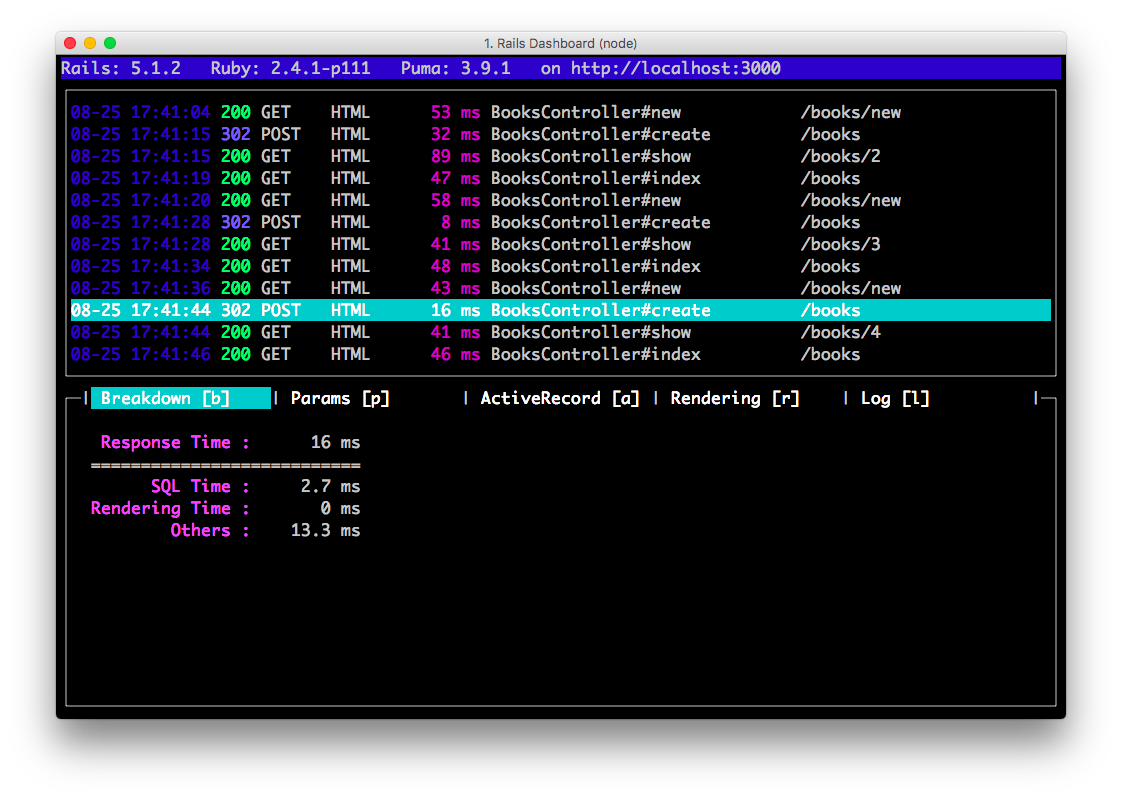Click the Ruby: 2.4.1-p111 version text
The width and height of the screenshot is (1122, 799).
tap(291, 69)
